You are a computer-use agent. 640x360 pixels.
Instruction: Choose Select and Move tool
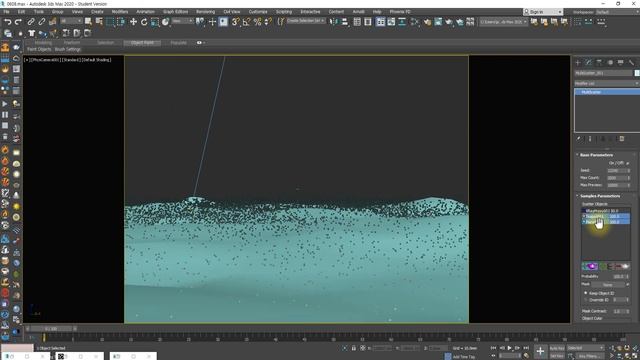[x=133, y=22]
